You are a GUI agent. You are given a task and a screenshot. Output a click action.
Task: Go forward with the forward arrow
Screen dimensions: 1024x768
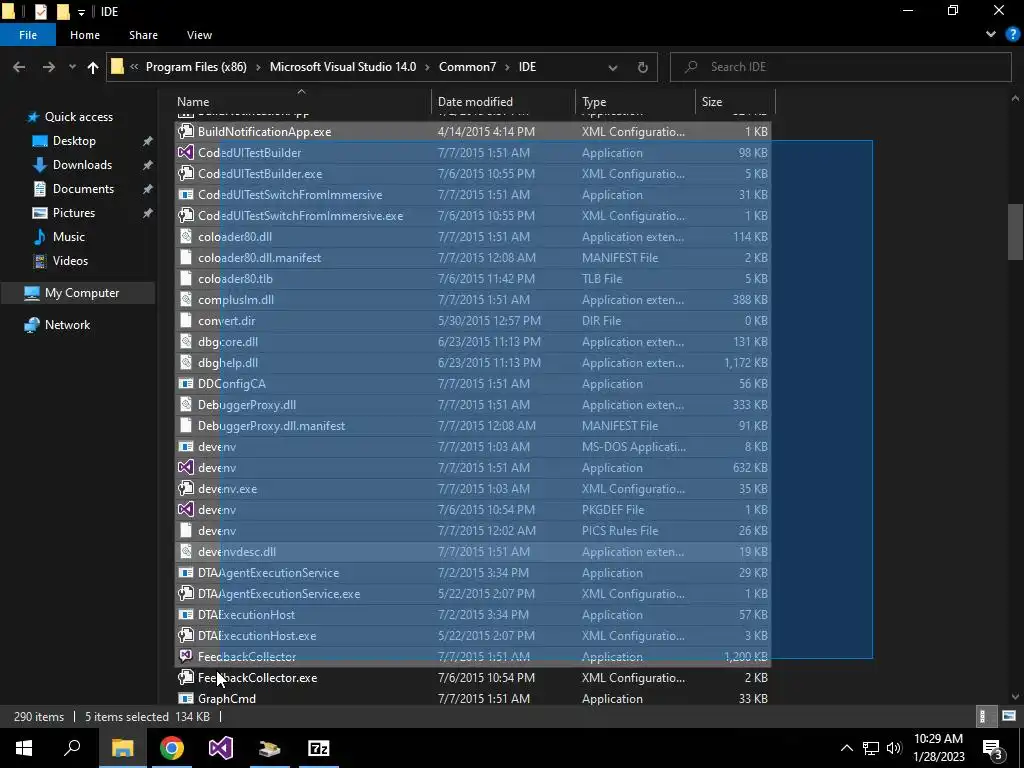tap(49, 67)
